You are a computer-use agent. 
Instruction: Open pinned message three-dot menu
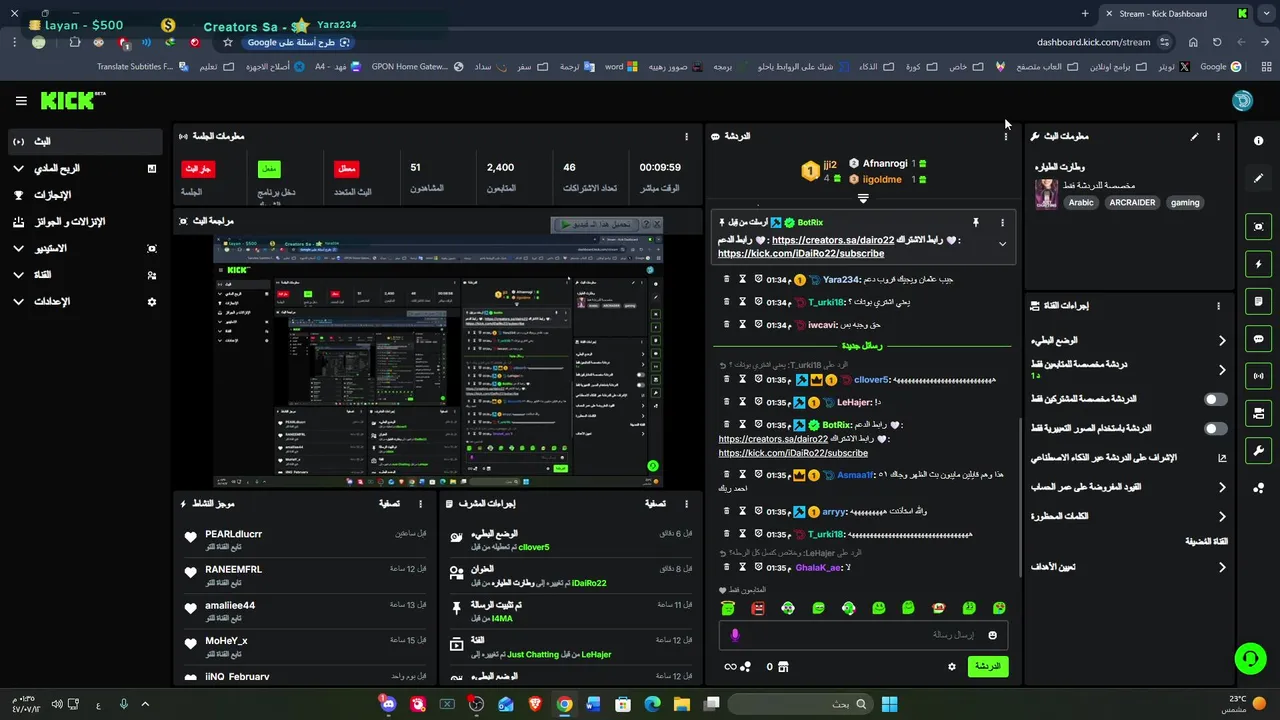1002,222
